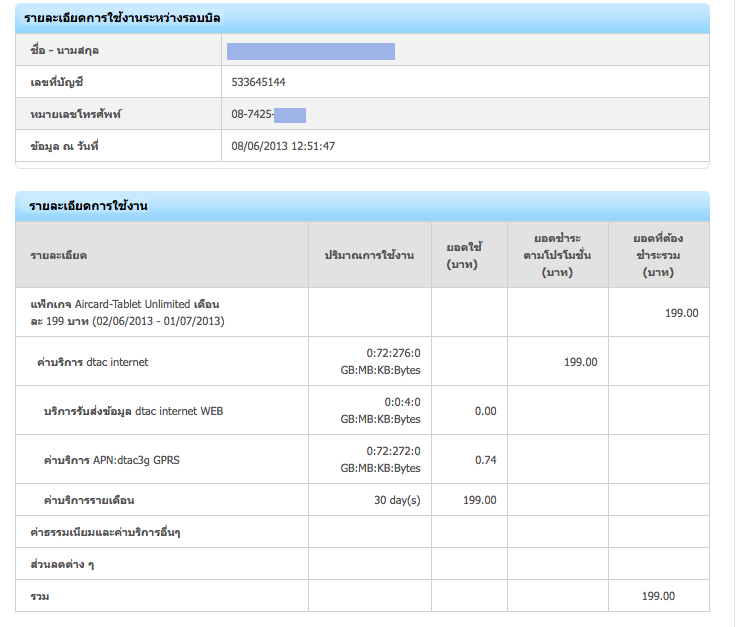This screenshot has width=751, height=627.
Task: Select the รายละเอียดการใช้งาน section header
Action: click(89, 206)
